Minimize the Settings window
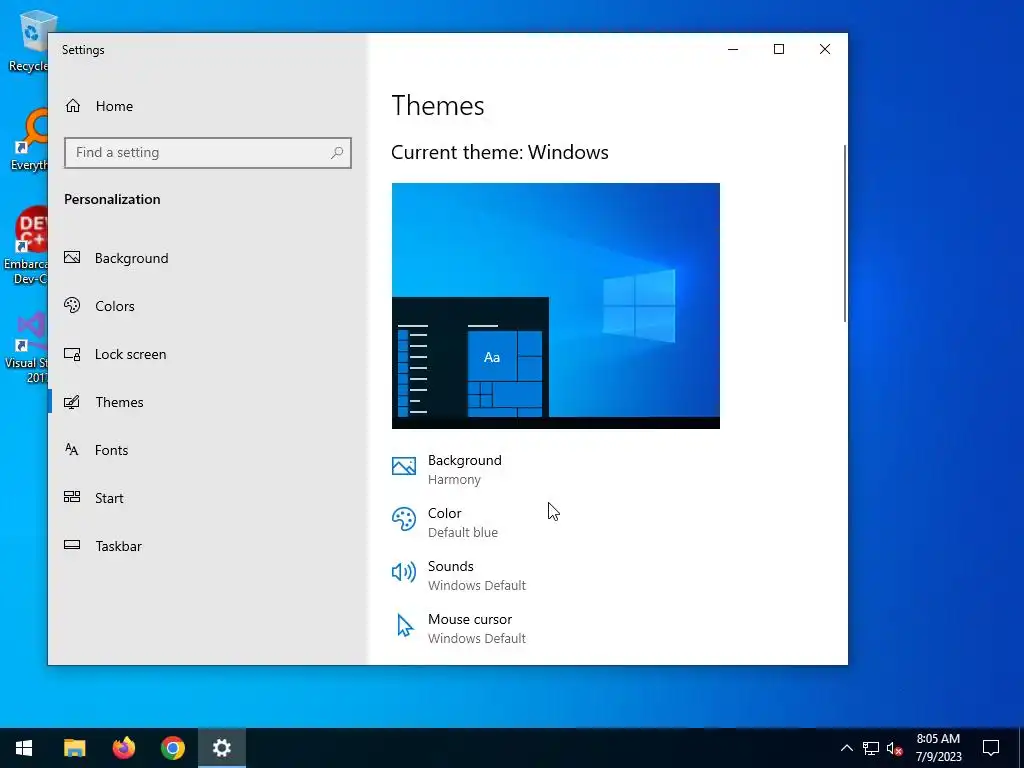 [x=733, y=49]
